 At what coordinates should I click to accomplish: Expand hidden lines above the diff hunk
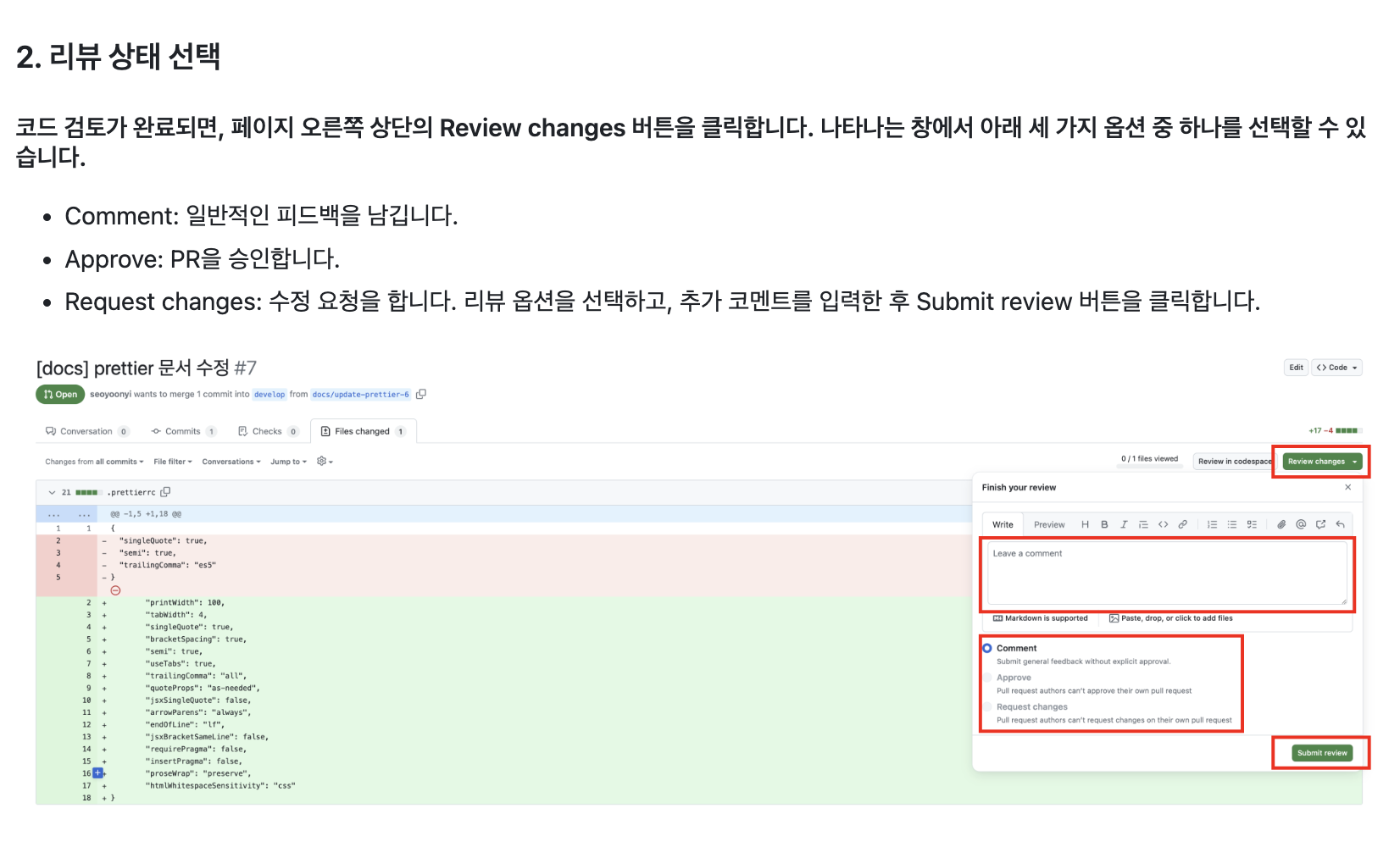68,514
